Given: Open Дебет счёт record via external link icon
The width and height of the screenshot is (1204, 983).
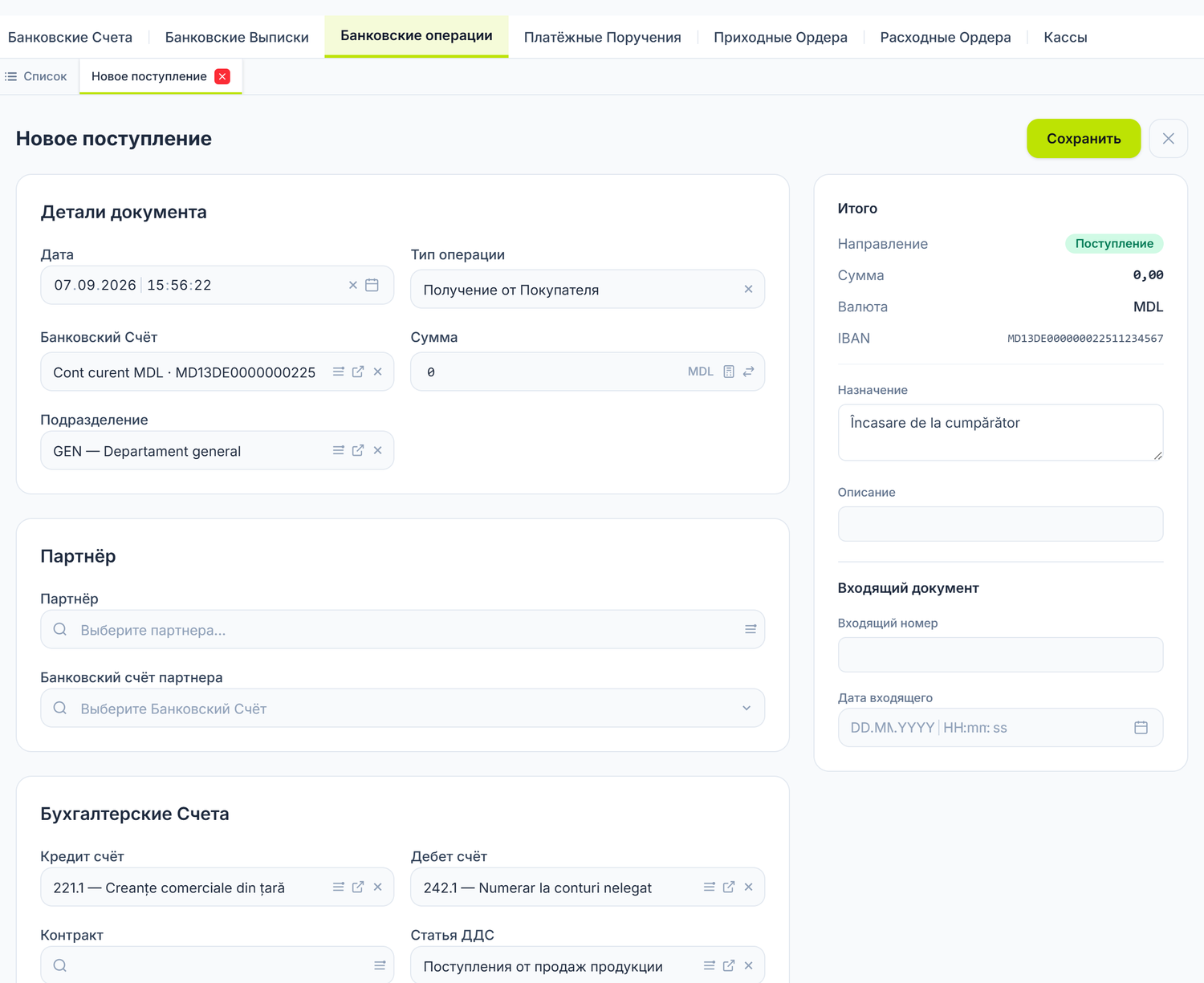Looking at the screenshot, I should coord(729,887).
